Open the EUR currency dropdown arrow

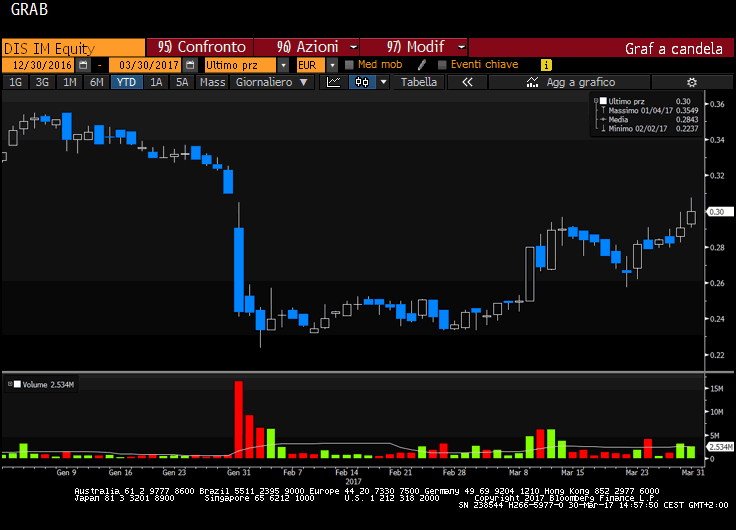pos(332,65)
